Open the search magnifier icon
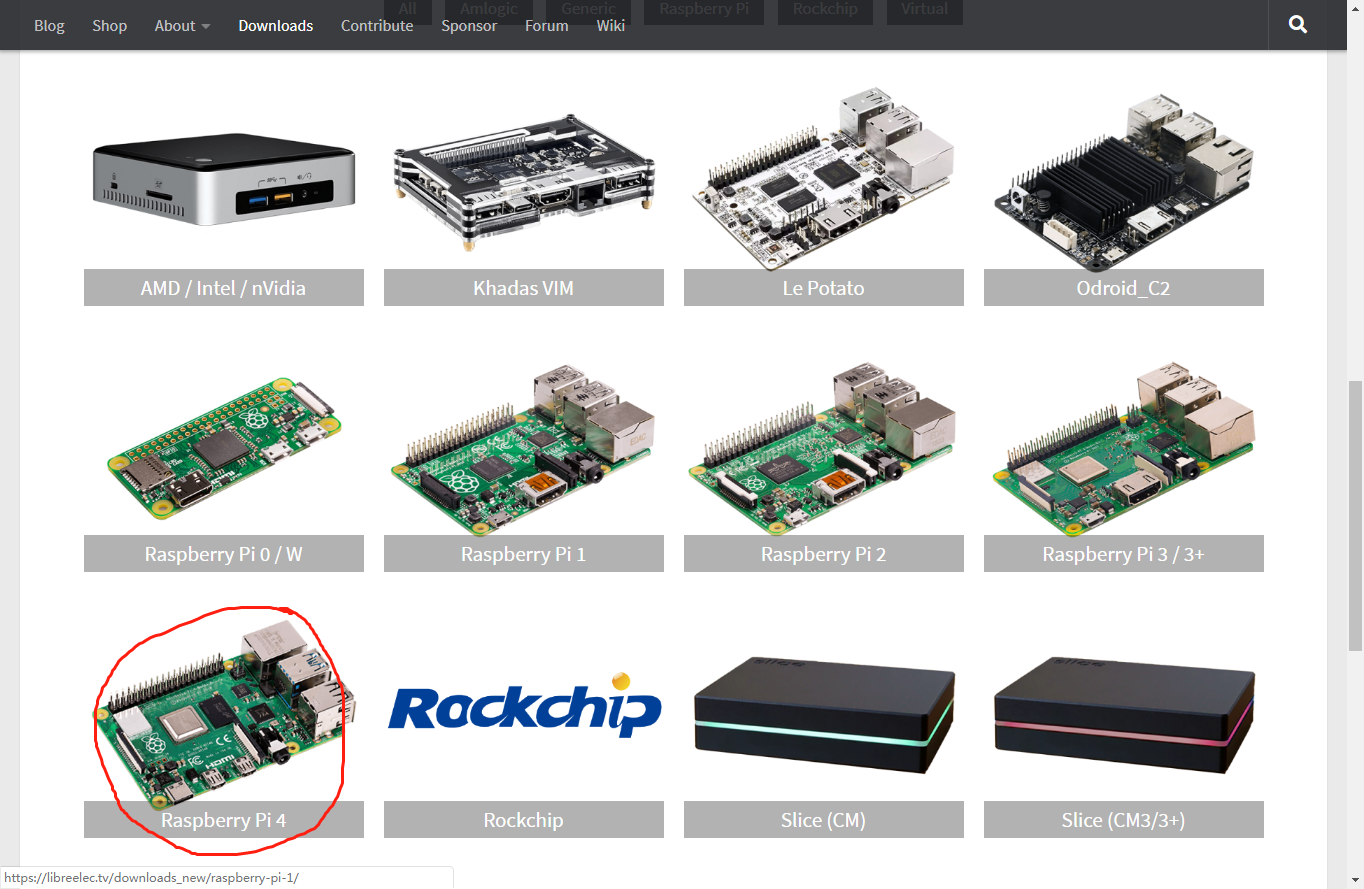1364x889 pixels. (1298, 25)
